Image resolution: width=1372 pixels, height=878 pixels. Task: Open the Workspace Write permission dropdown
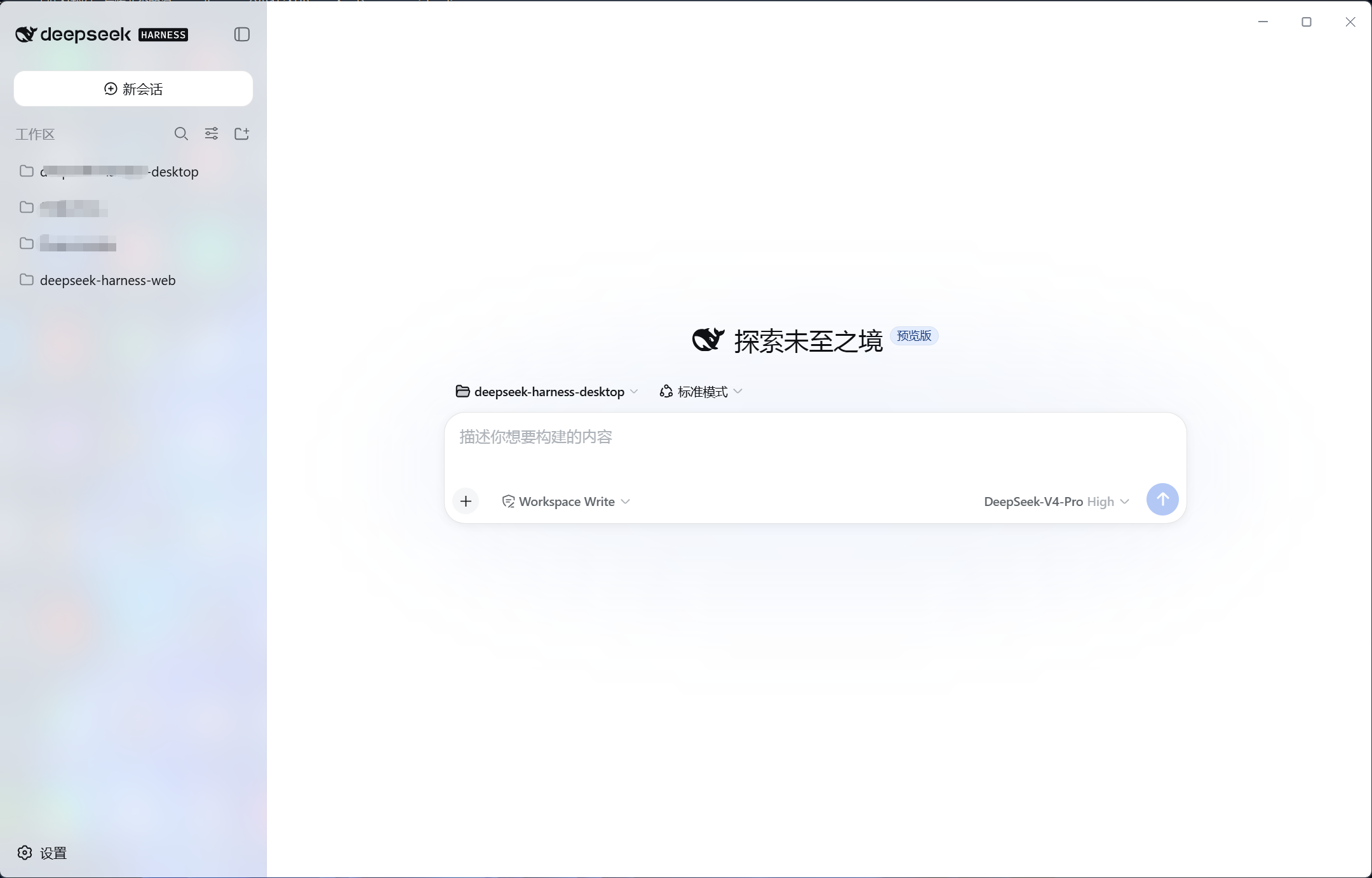point(566,502)
